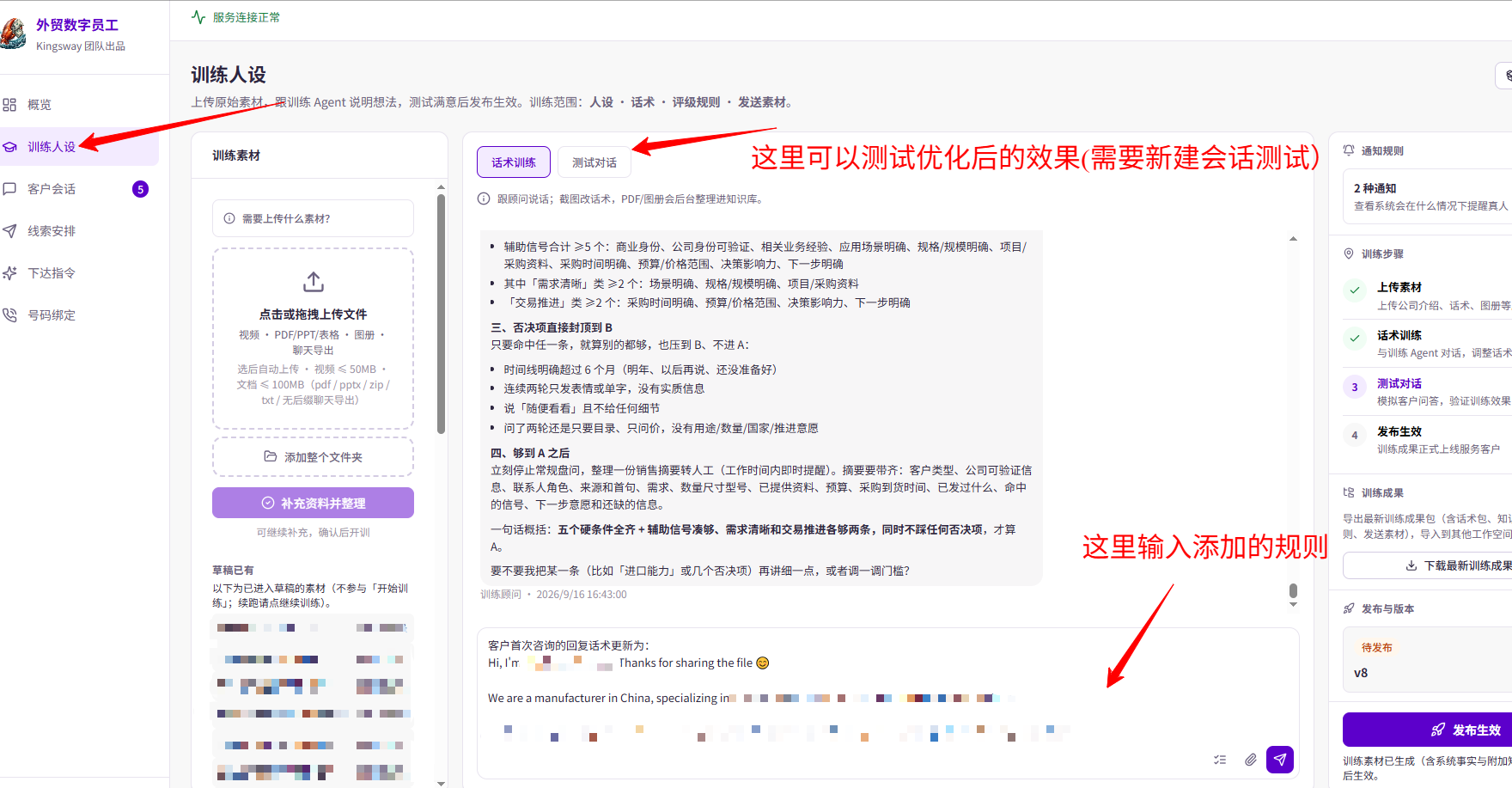Select the 上传素材 training step
The image size is (1512, 788).
click(x=1427, y=296)
